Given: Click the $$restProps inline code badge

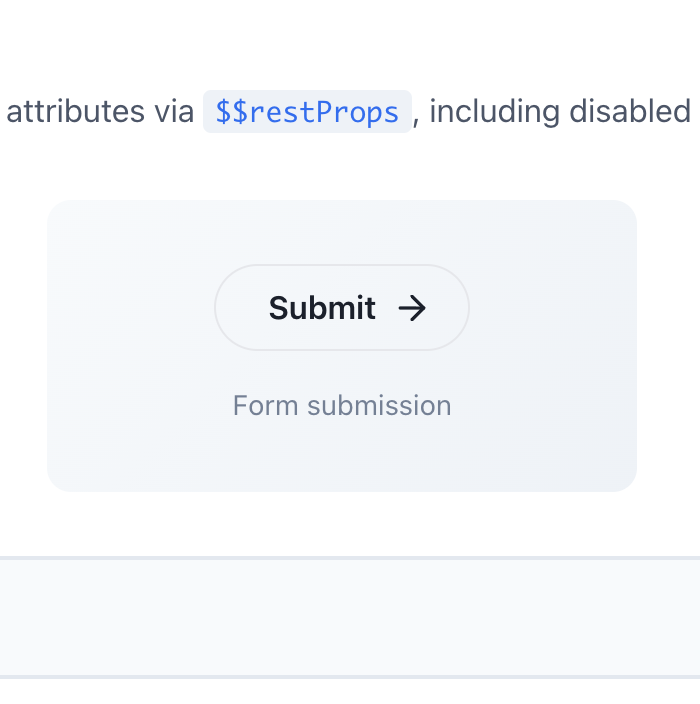Looking at the screenshot, I should 307,112.
